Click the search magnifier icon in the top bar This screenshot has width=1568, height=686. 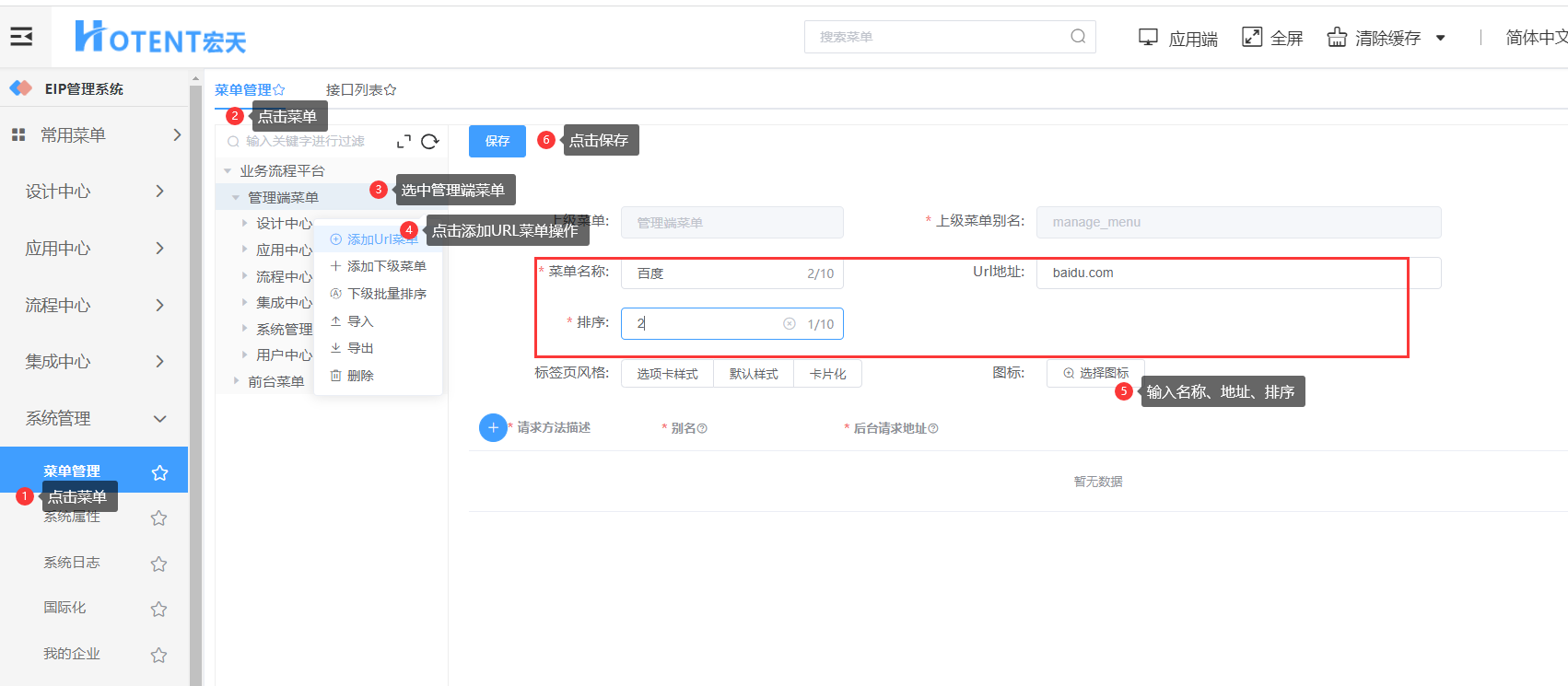tap(1077, 37)
